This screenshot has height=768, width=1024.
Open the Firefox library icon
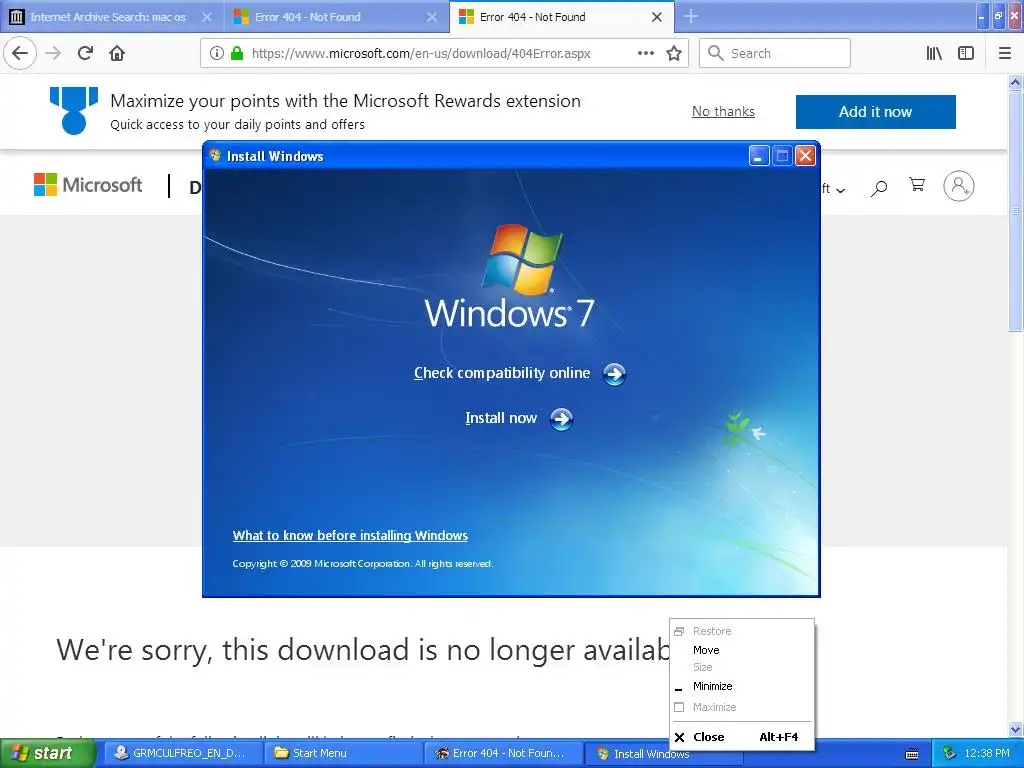[x=934, y=53]
